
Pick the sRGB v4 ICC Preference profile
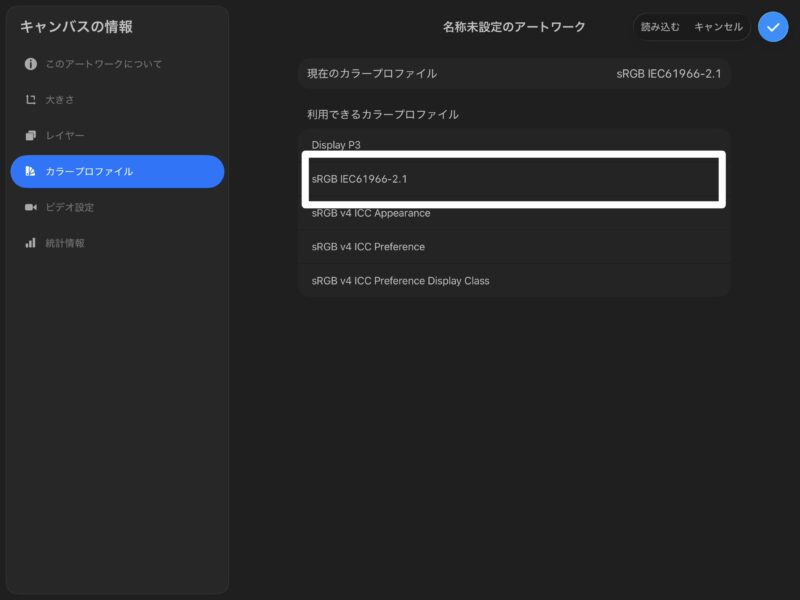click(514, 246)
